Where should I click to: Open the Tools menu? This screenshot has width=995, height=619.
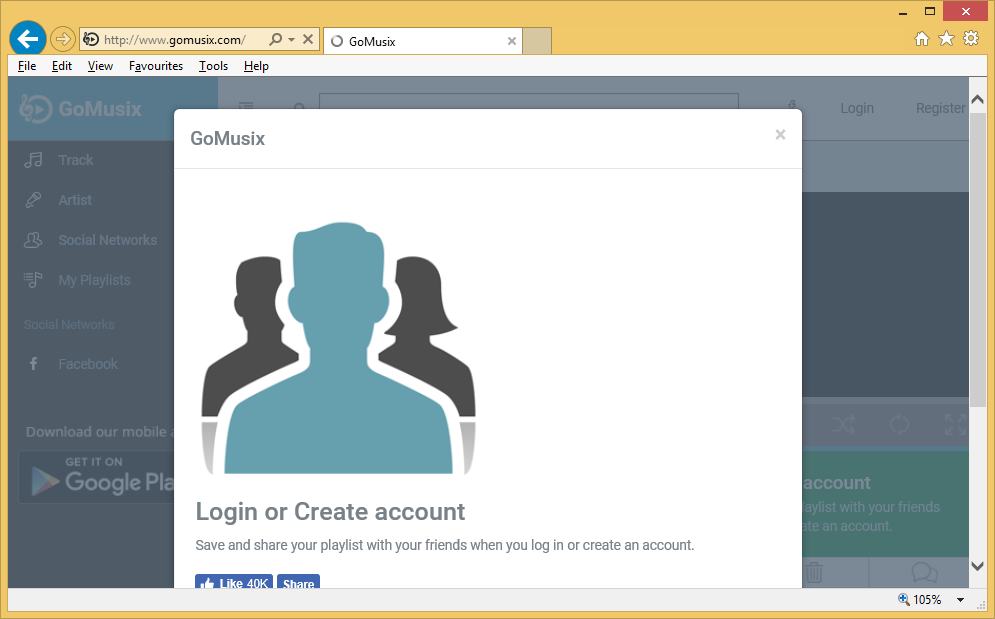(x=213, y=66)
